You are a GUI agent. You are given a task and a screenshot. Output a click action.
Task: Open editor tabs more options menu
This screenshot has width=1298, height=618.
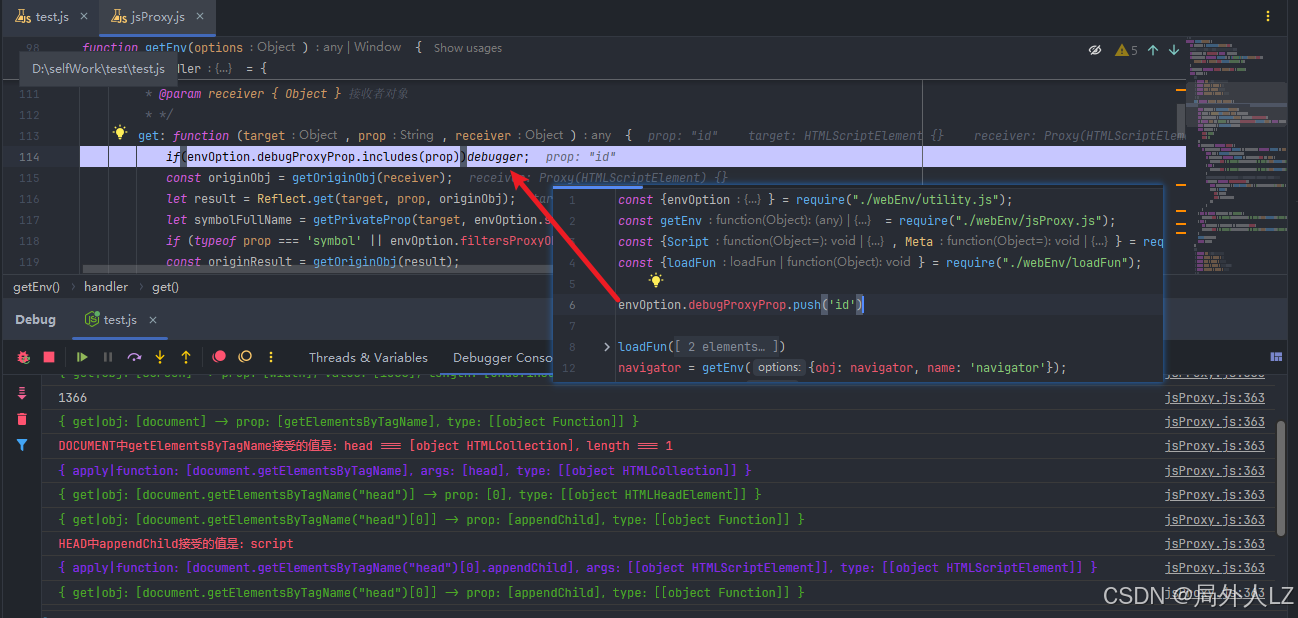click(1268, 16)
